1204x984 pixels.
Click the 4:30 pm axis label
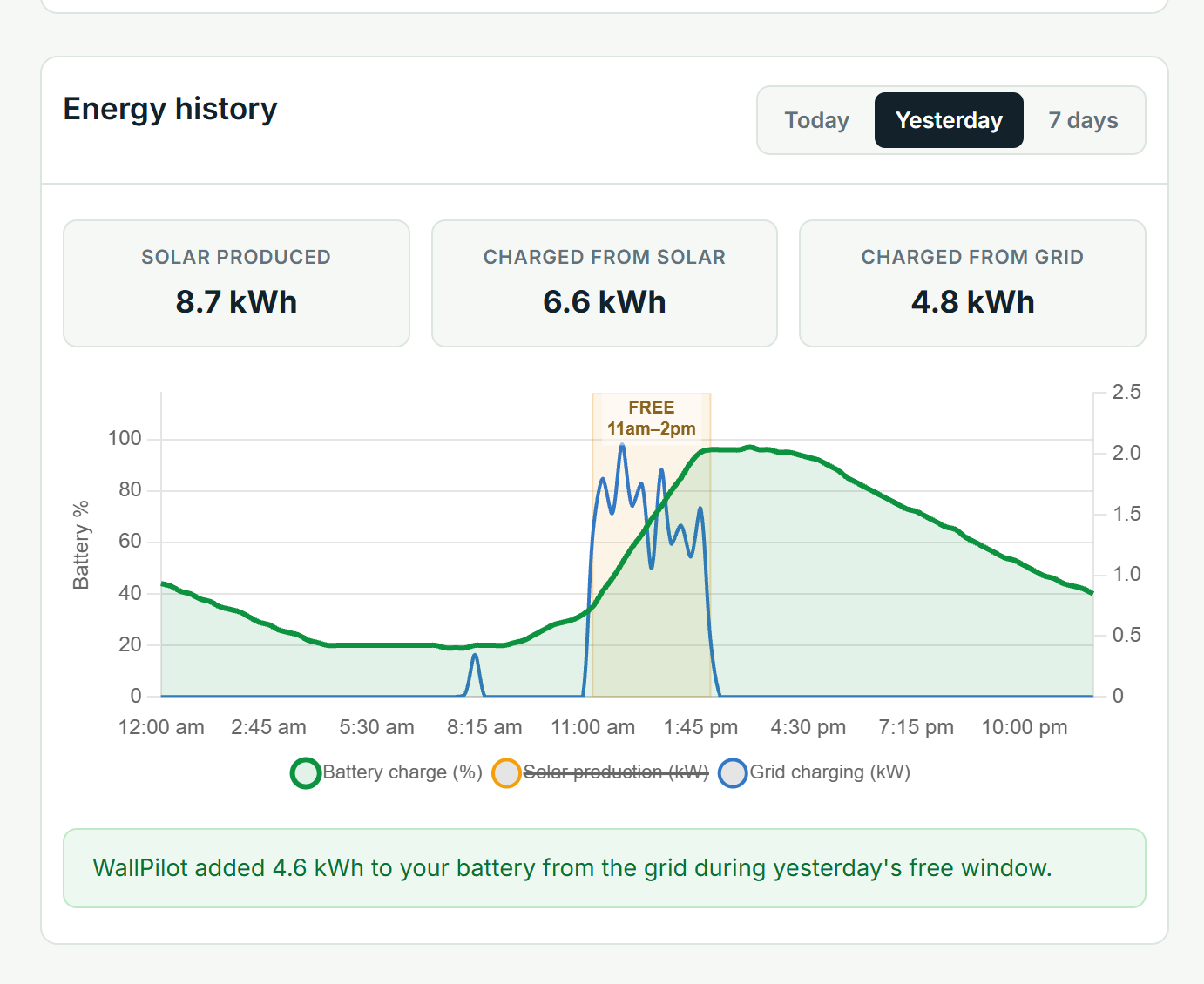point(808,727)
